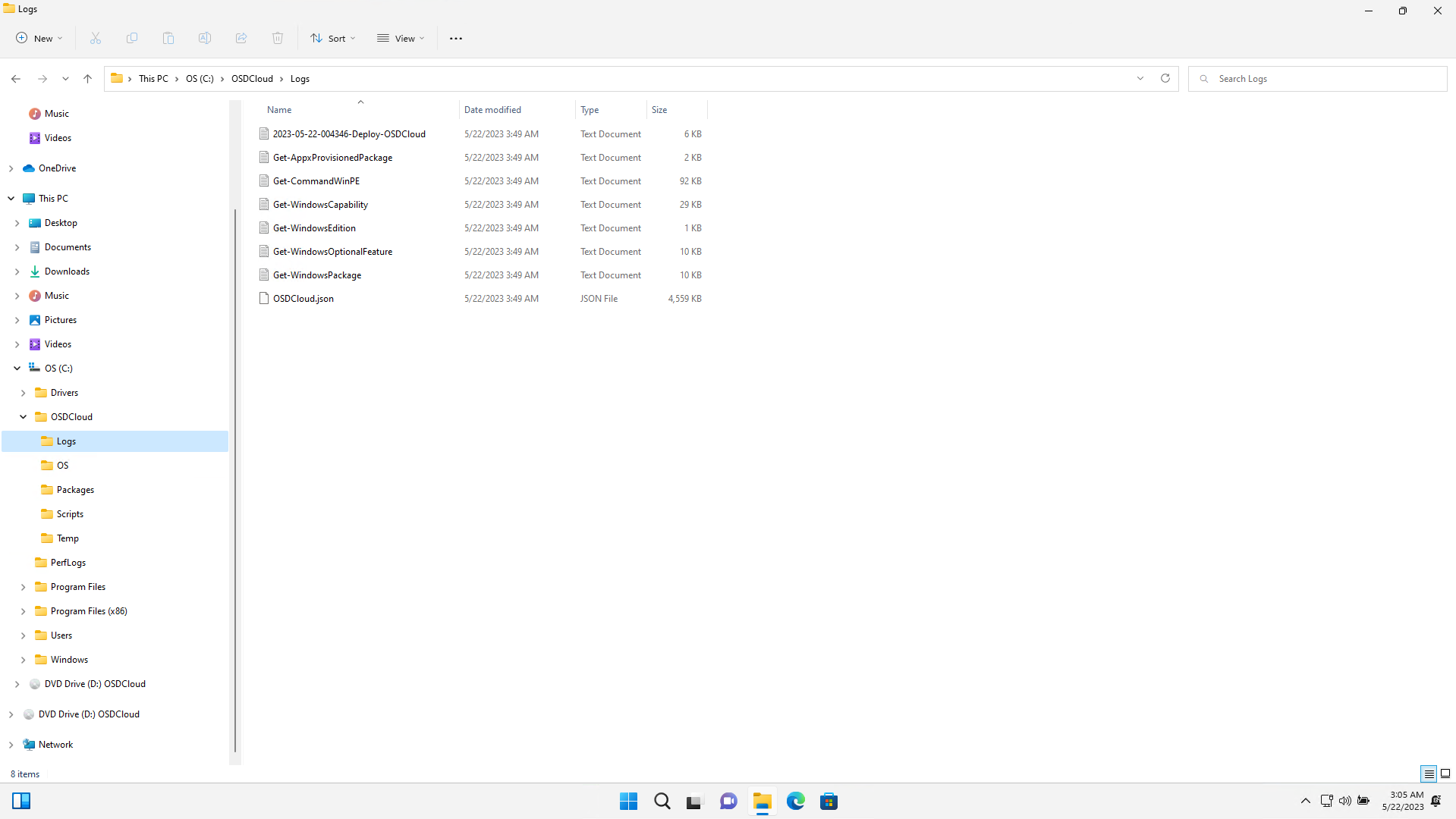Viewport: 1456px width, 819px height.
Task: Open the See more ellipsis menu
Action: pyautogui.click(x=455, y=38)
